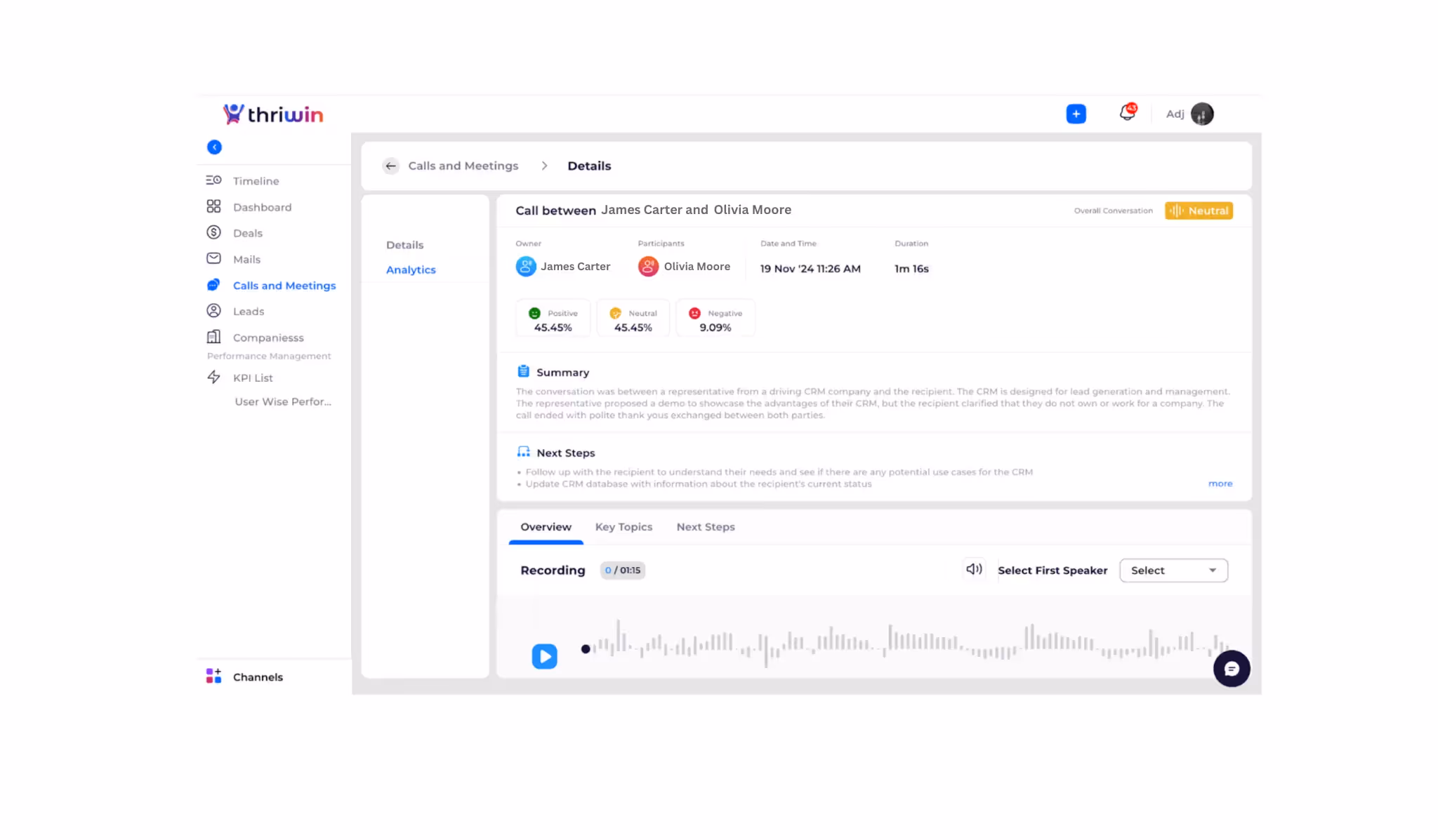Click the recording waveform playhead dot
The width and height of the screenshot is (1438, 840).
(586, 649)
